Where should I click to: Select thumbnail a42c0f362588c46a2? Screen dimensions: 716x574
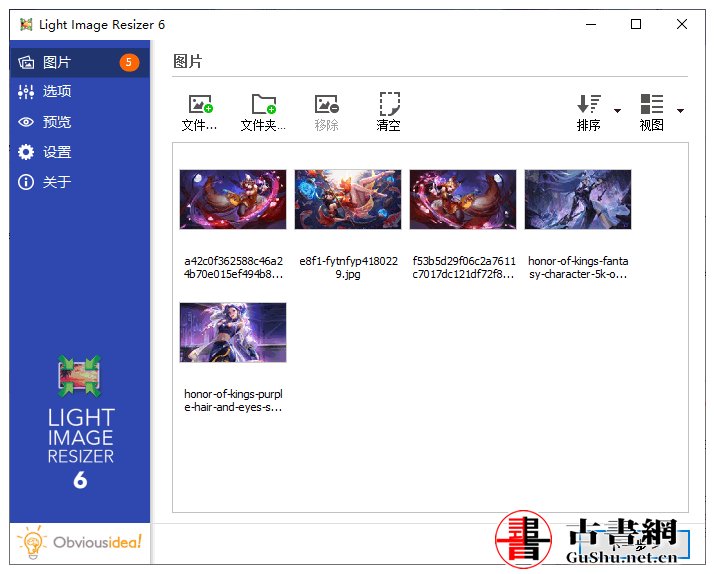tap(233, 200)
